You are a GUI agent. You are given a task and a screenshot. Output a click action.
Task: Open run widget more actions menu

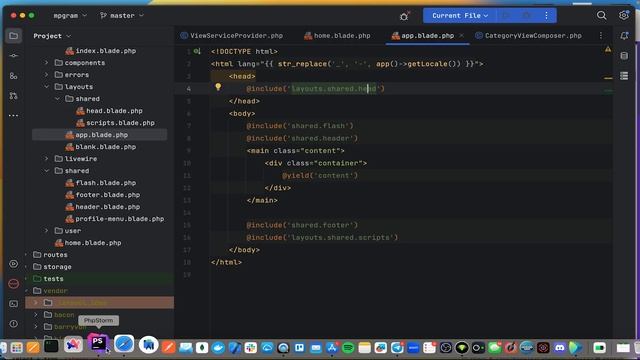(x=547, y=16)
